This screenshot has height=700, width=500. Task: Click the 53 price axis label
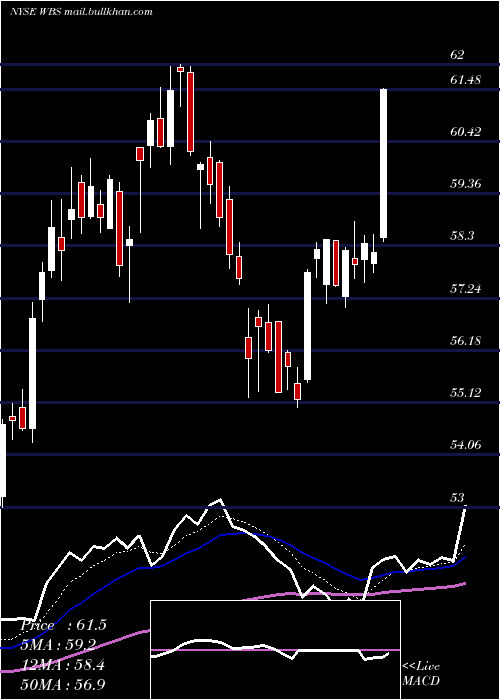(457, 497)
